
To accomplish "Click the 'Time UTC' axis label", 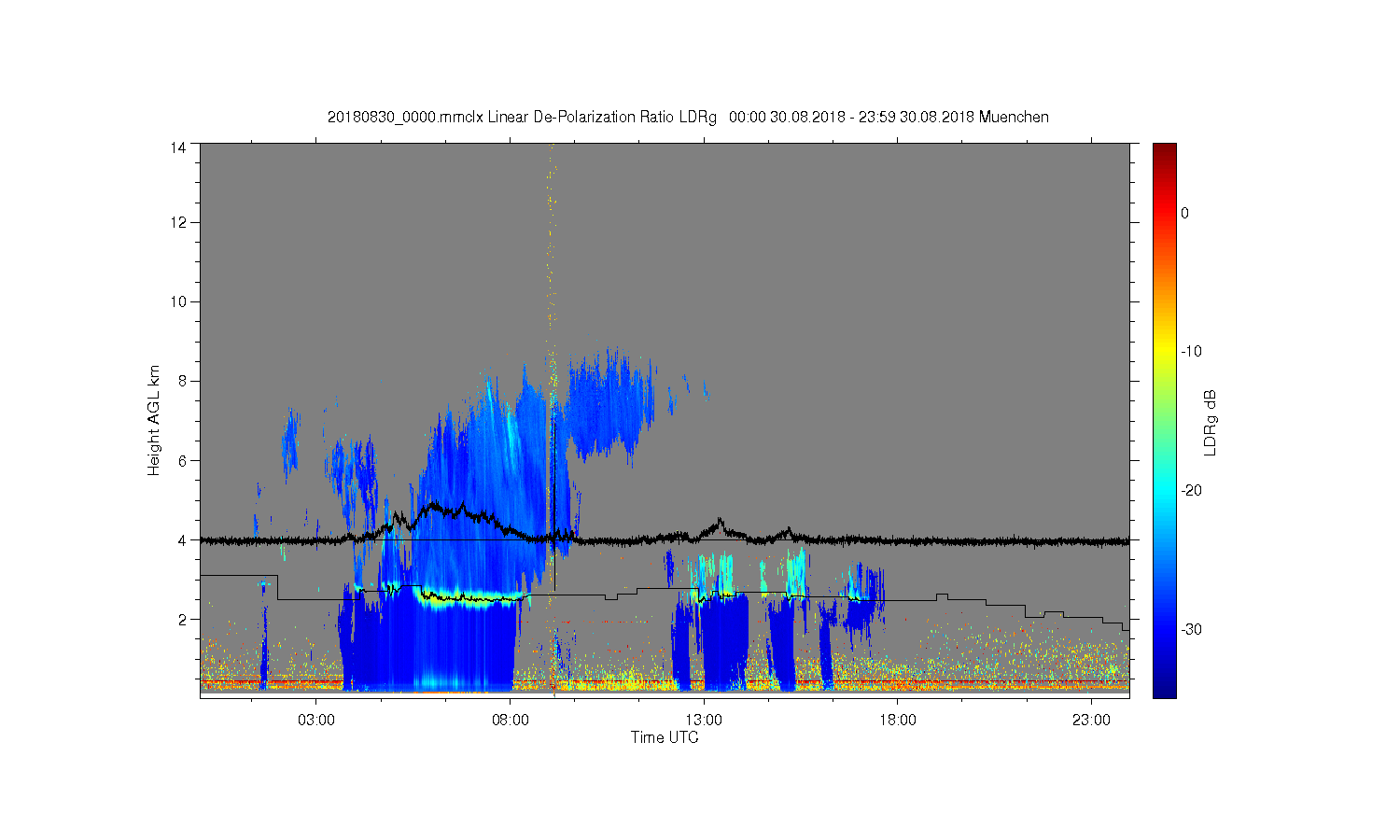I will point(665,737).
